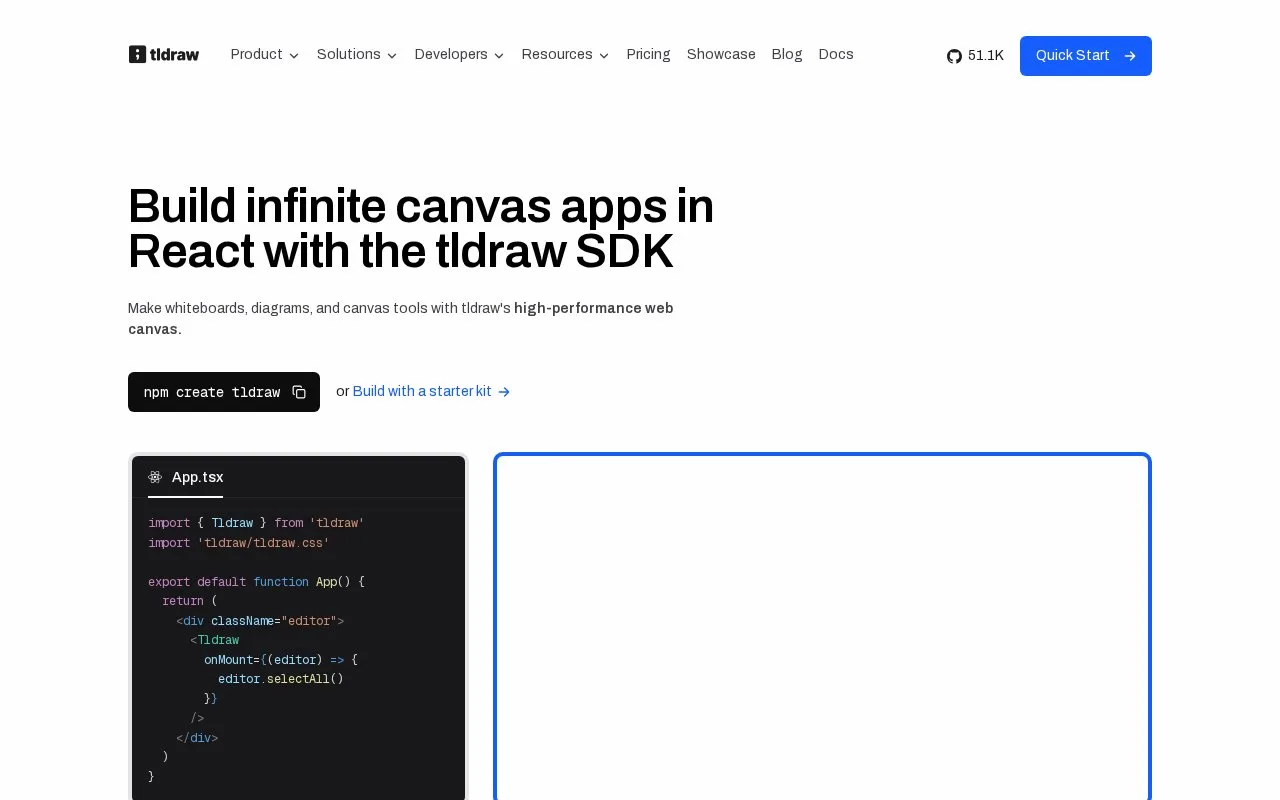Click the tldraw logo

click(164, 54)
